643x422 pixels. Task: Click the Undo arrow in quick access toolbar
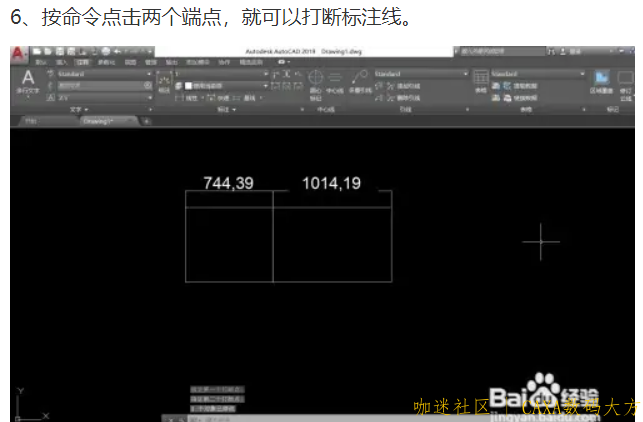pos(118,51)
